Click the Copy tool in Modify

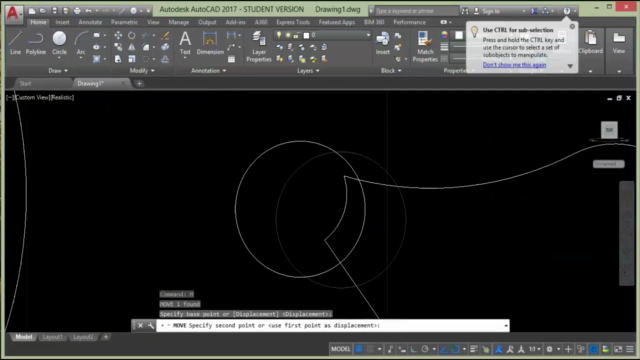pyautogui.click(x=118, y=47)
